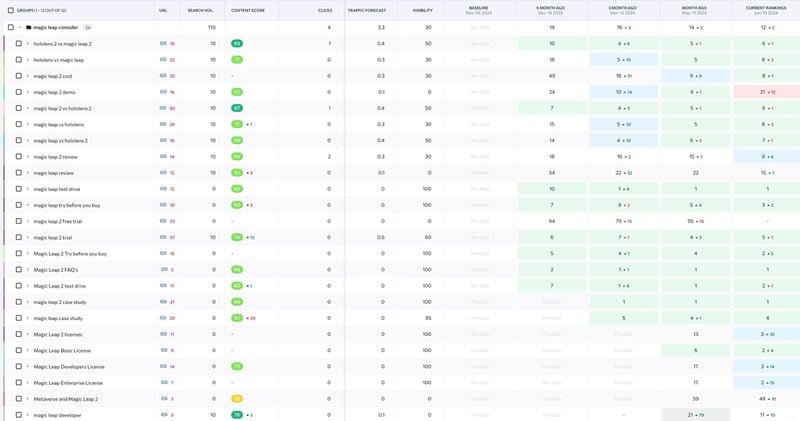Screen dimensions: 800x421
Task: Open URL link icon for magic leap 2 cost
Action: point(163,76)
